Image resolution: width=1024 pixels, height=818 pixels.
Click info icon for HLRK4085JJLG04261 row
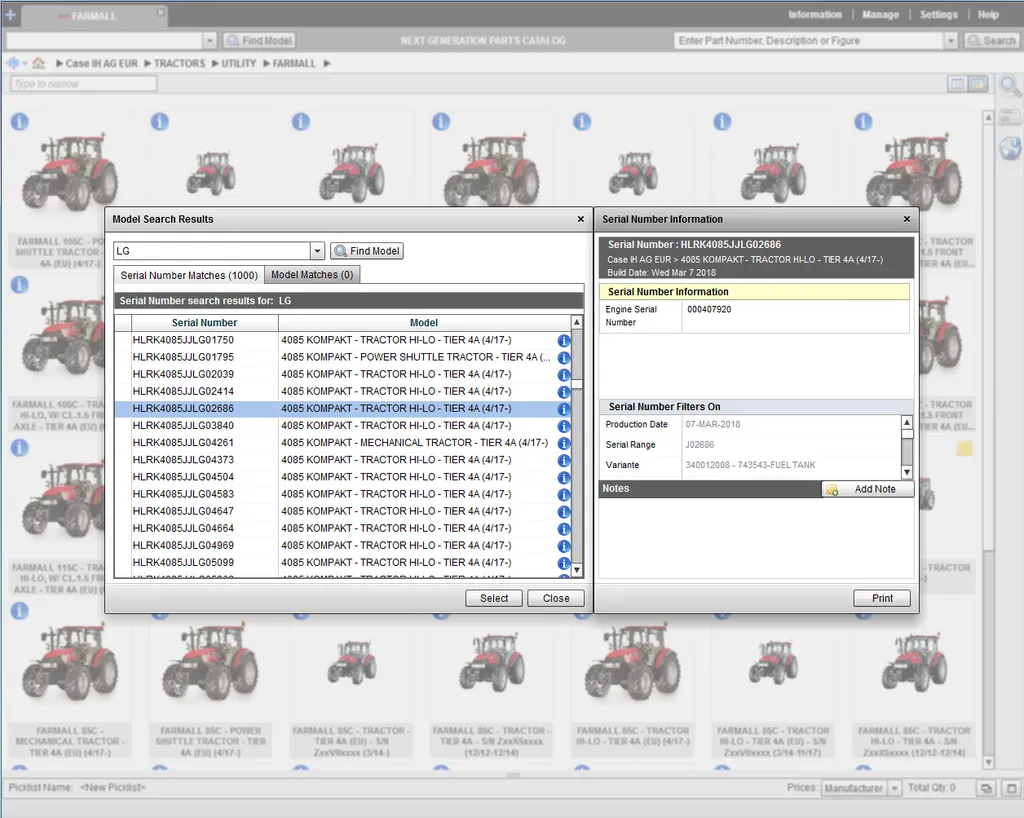tap(564, 443)
